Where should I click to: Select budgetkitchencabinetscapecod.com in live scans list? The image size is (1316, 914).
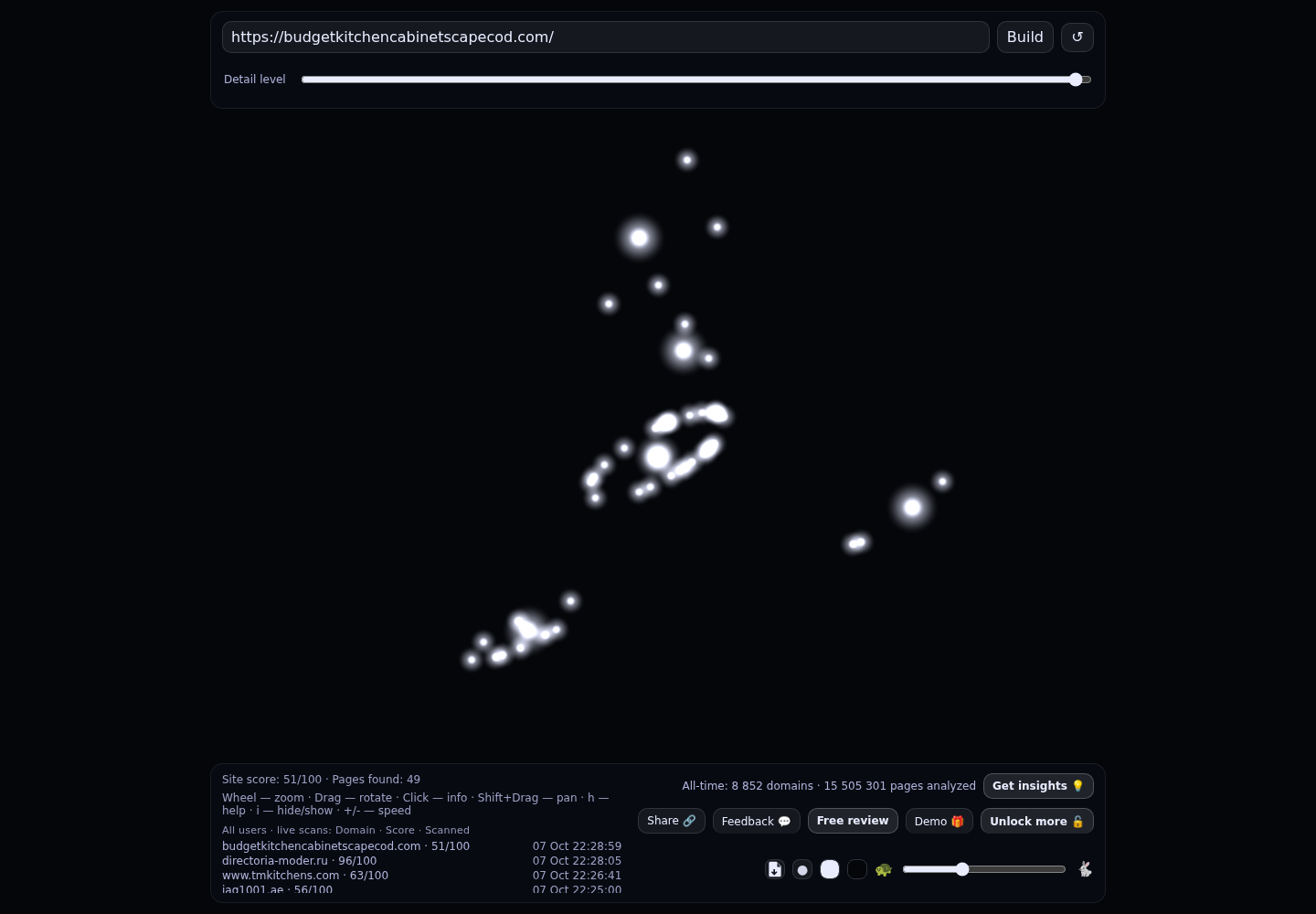(x=345, y=846)
